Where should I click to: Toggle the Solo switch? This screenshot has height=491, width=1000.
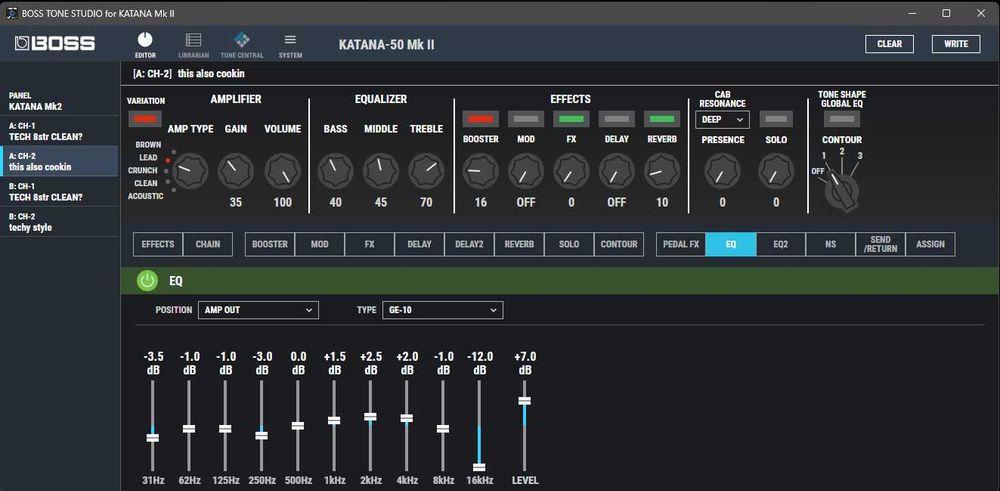[x=776, y=119]
